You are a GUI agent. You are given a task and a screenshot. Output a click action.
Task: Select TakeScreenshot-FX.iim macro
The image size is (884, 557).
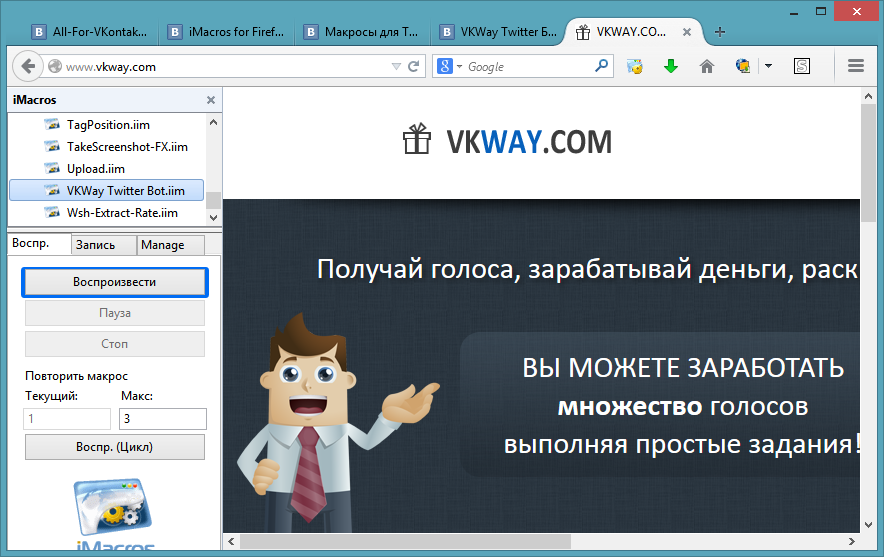127,147
